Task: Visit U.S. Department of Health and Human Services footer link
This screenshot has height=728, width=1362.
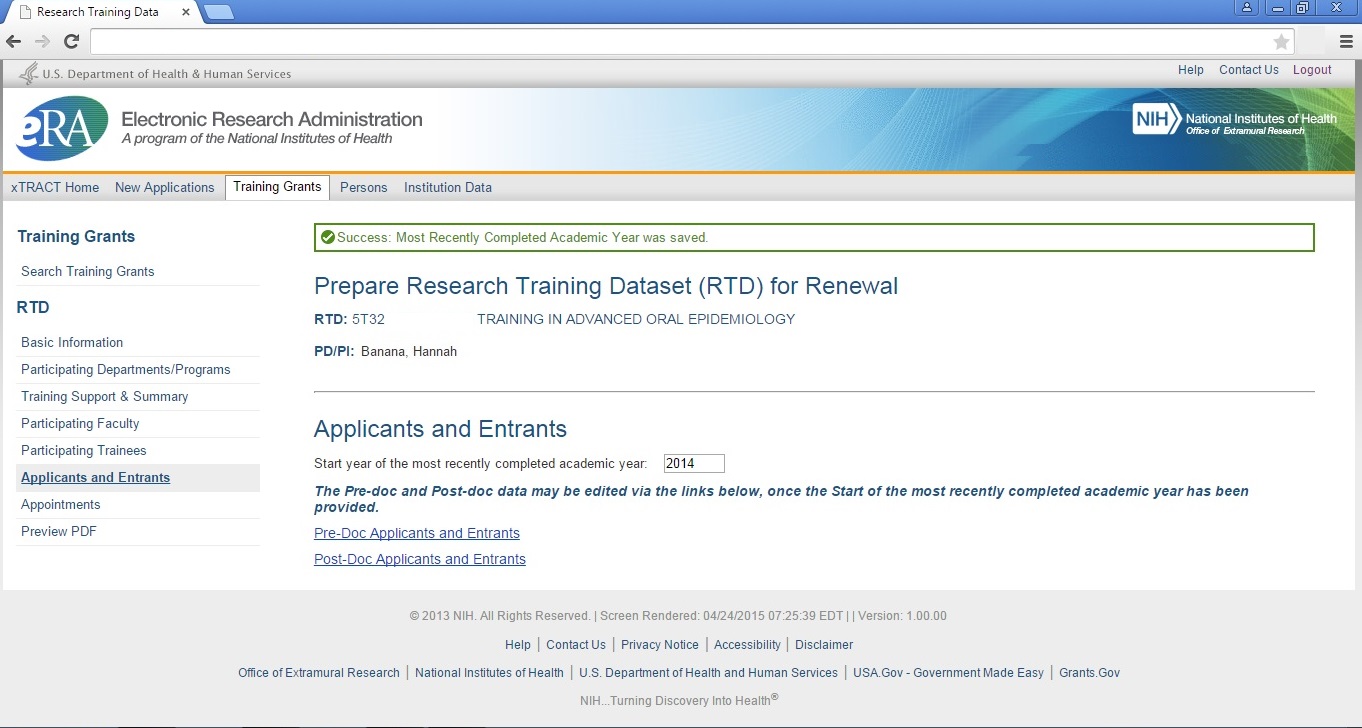Action: click(708, 673)
